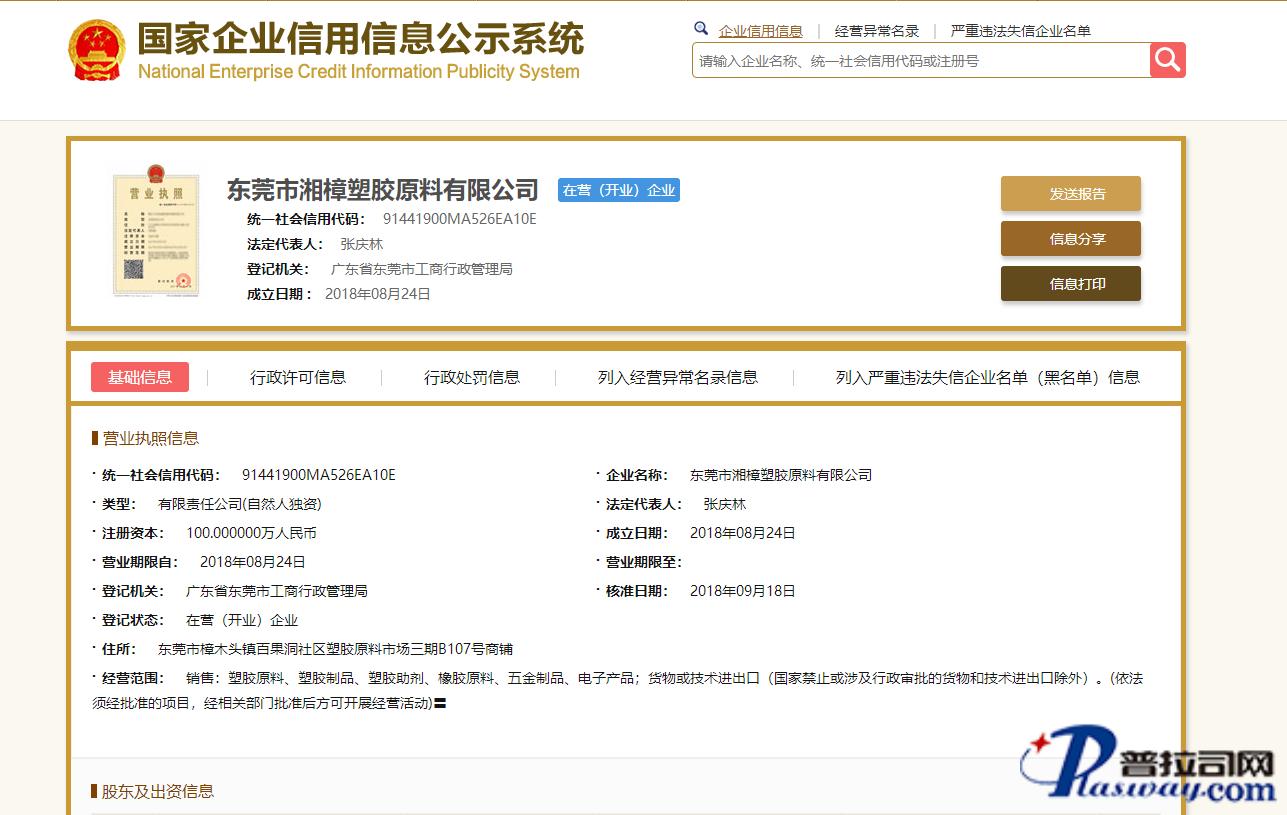Click the 信息打印 button
This screenshot has width=1287, height=815.
tap(1070, 284)
